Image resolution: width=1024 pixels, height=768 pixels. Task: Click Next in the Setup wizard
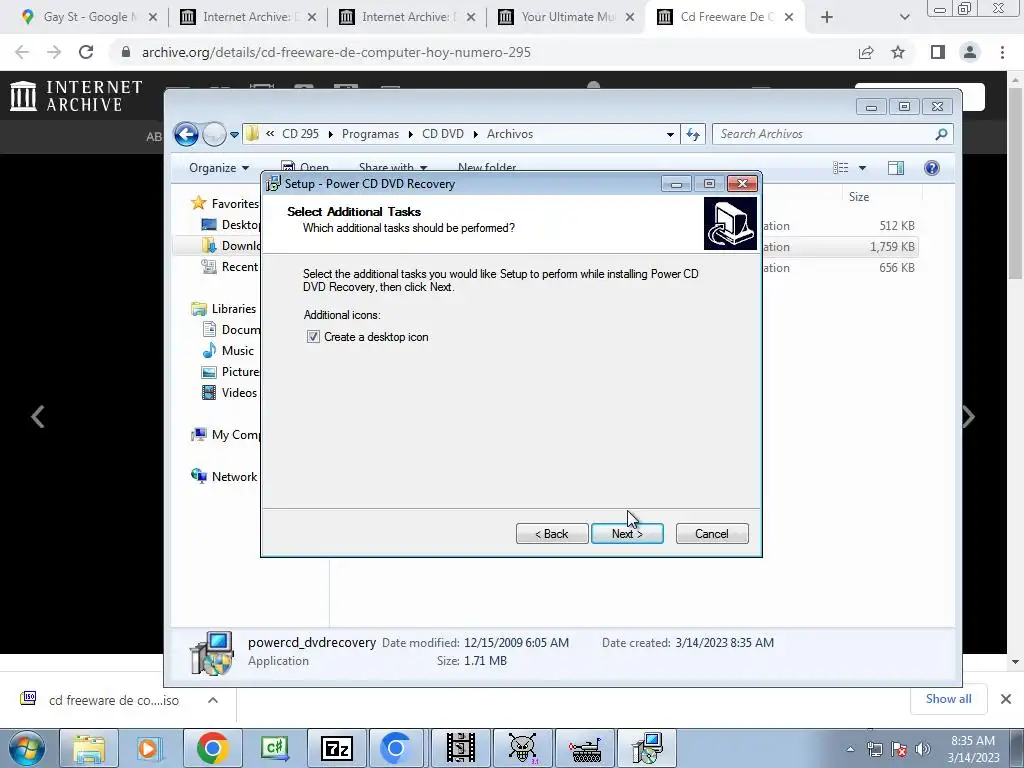tap(627, 534)
